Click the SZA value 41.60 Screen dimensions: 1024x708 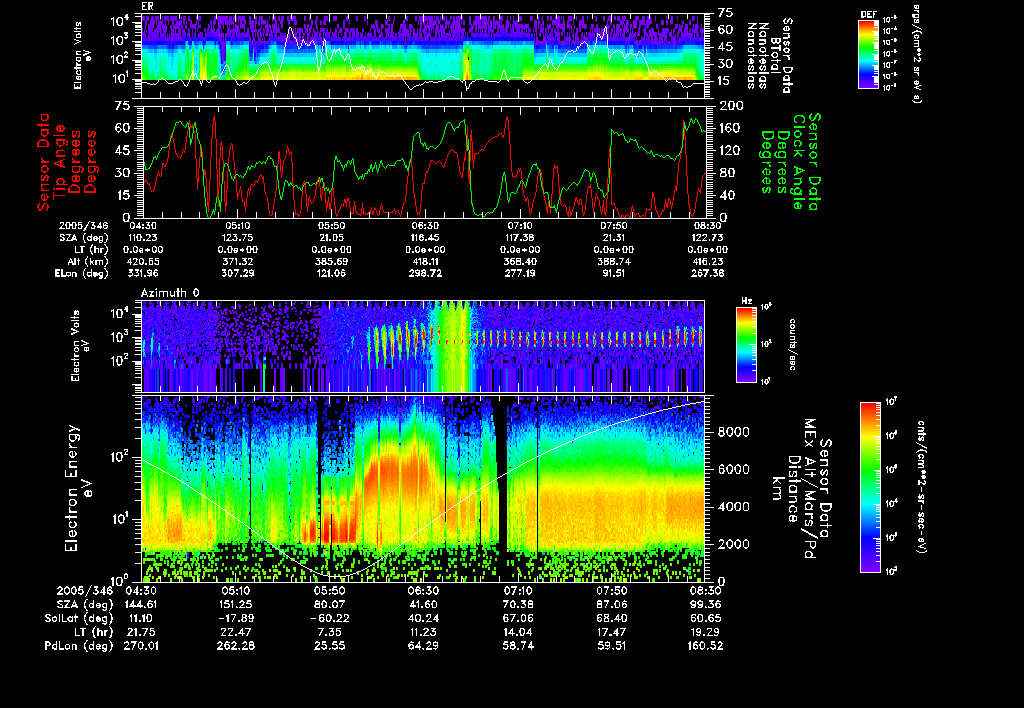(x=423, y=605)
